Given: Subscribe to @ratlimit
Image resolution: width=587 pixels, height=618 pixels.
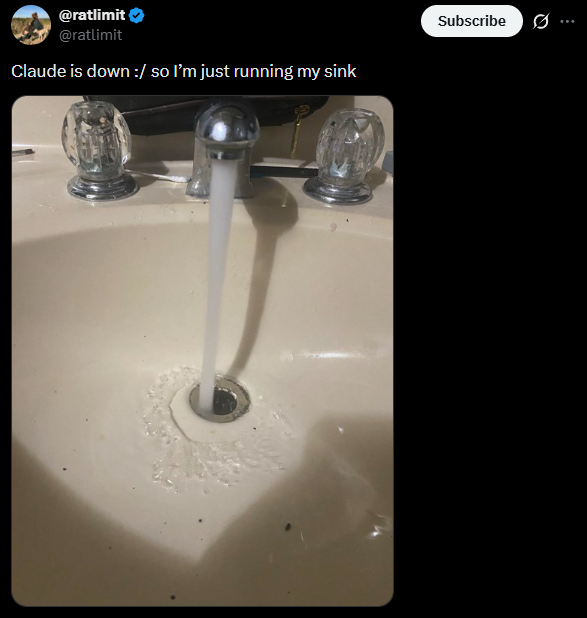Looking at the screenshot, I should (x=471, y=21).
